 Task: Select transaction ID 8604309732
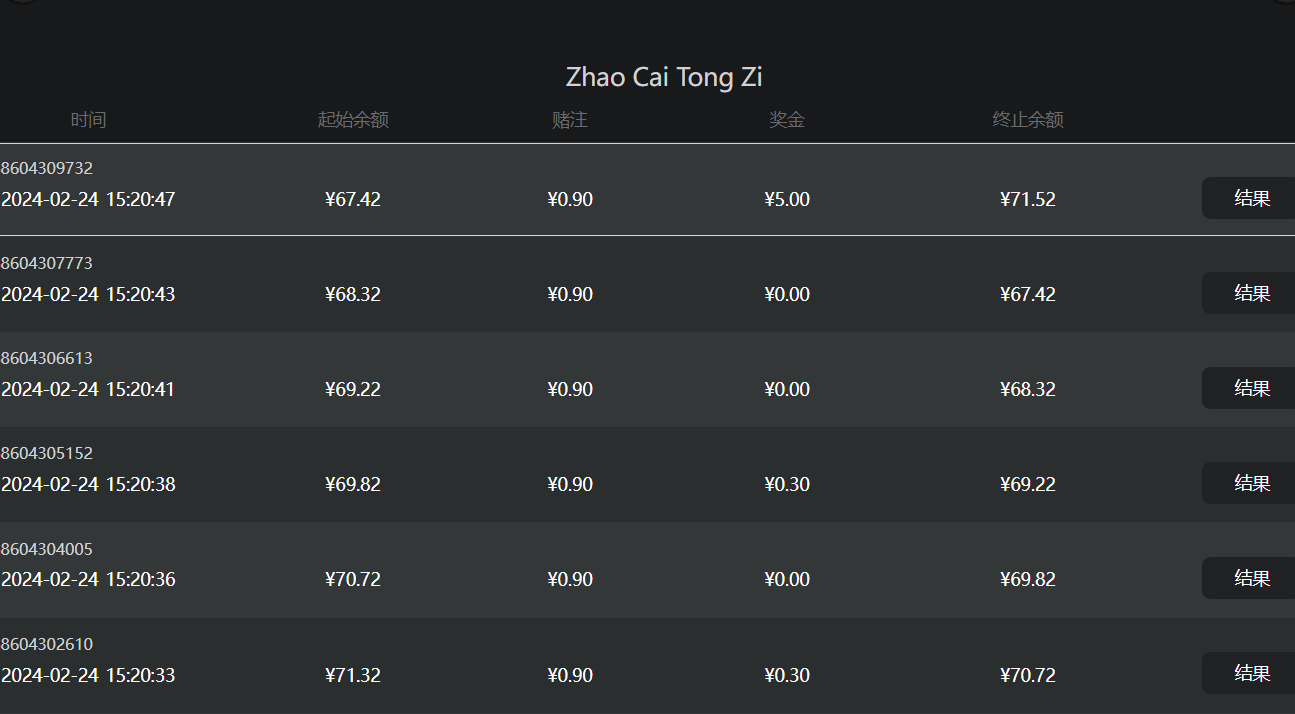pos(47,168)
